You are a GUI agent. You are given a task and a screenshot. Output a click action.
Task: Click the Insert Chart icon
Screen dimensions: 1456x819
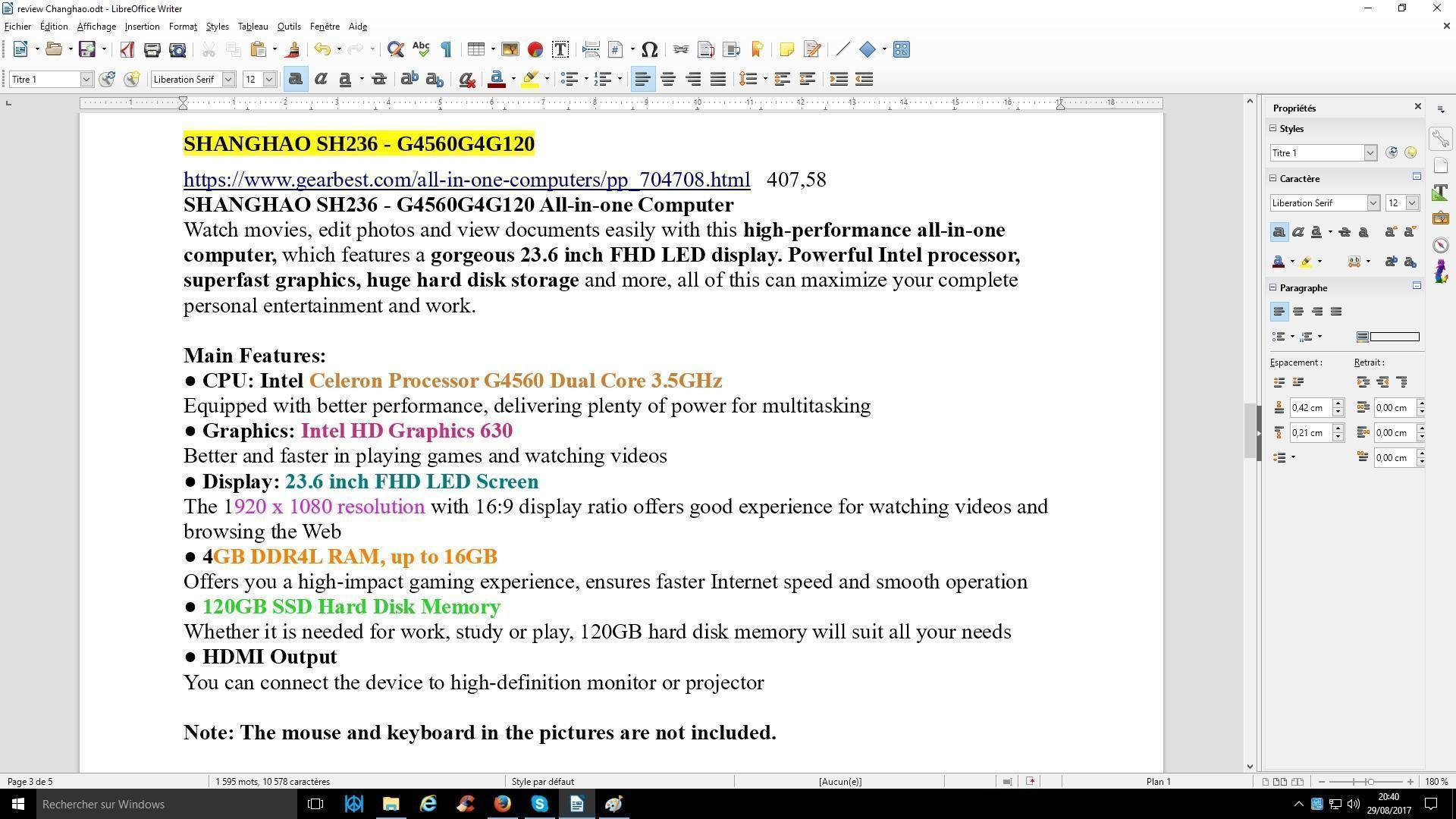(x=535, y=50)
